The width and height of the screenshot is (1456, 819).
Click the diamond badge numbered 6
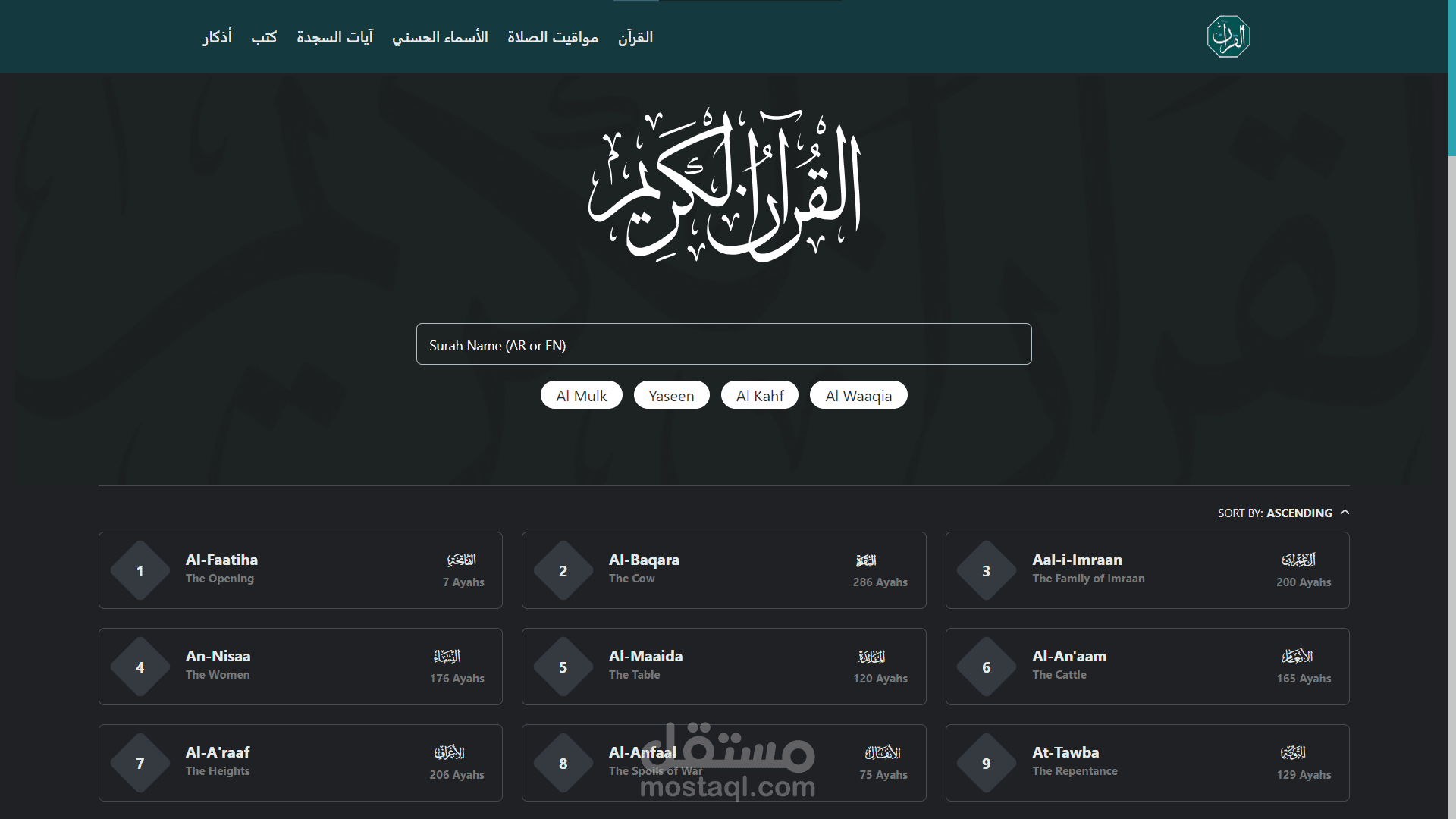tap(986, 667)
